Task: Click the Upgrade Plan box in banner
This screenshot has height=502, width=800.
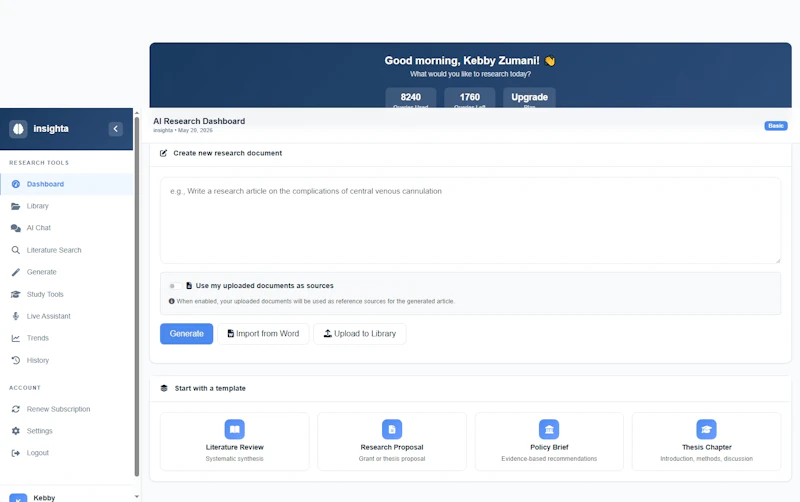Action: pos(529,98)
